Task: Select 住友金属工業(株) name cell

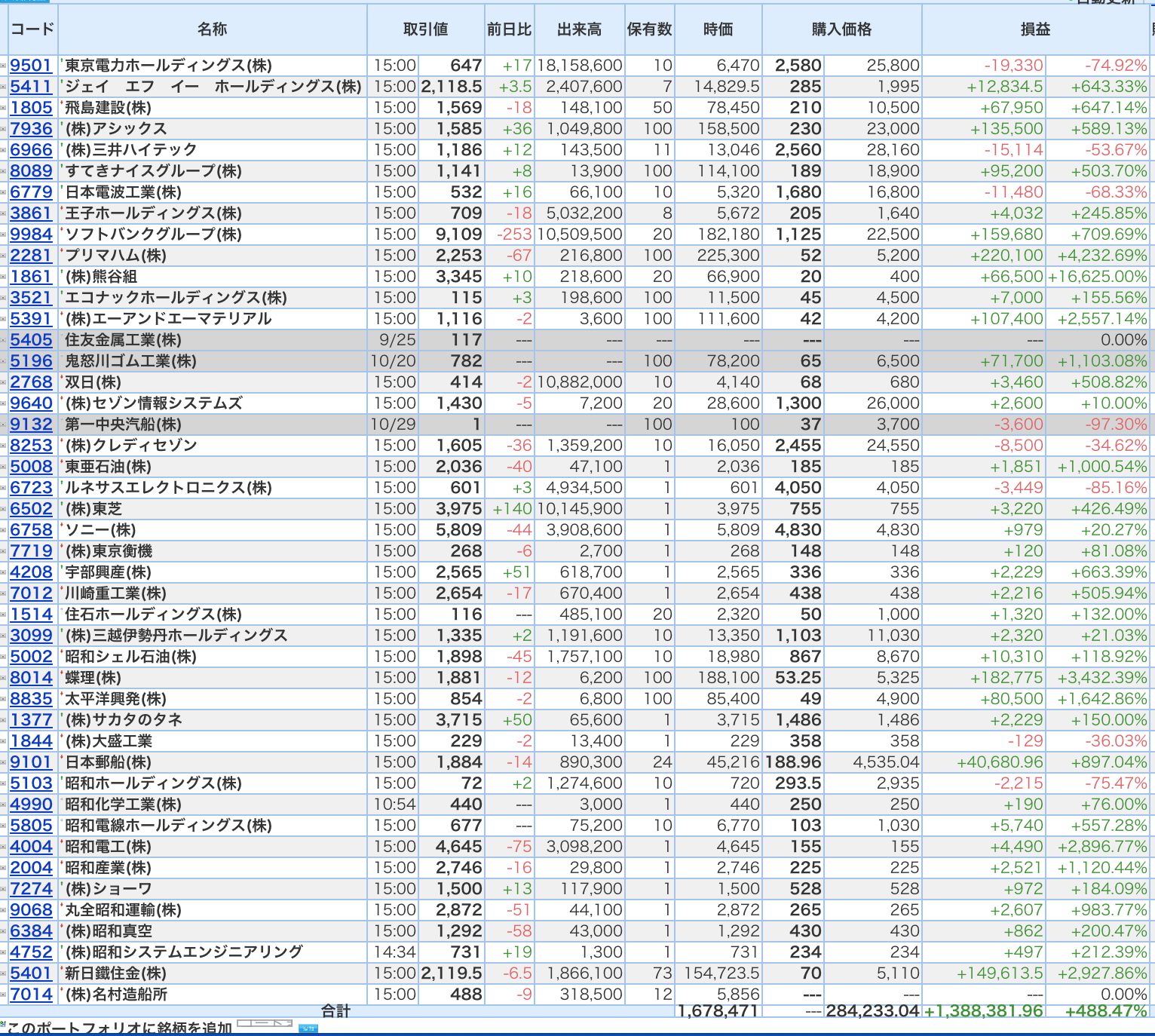Action: pyautogui.click(x=213, y=340)
